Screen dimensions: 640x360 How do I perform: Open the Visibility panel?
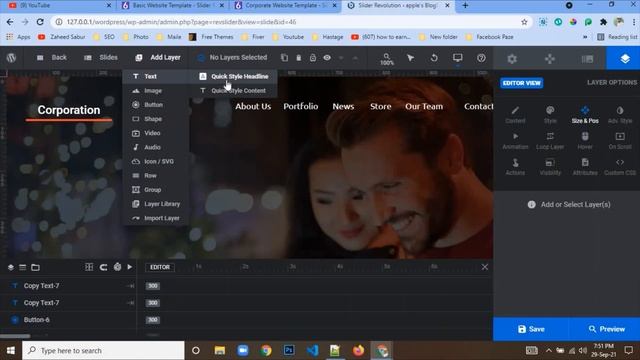coord(550,167)
